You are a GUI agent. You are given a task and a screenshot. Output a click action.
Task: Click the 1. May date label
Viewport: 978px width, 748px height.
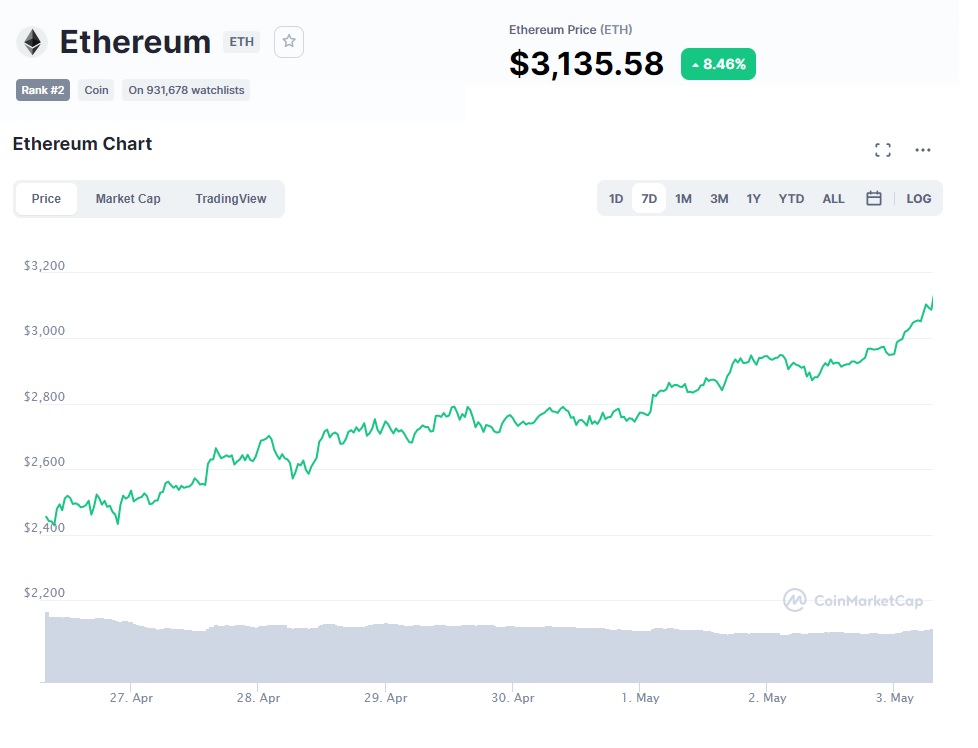point(640,697)
